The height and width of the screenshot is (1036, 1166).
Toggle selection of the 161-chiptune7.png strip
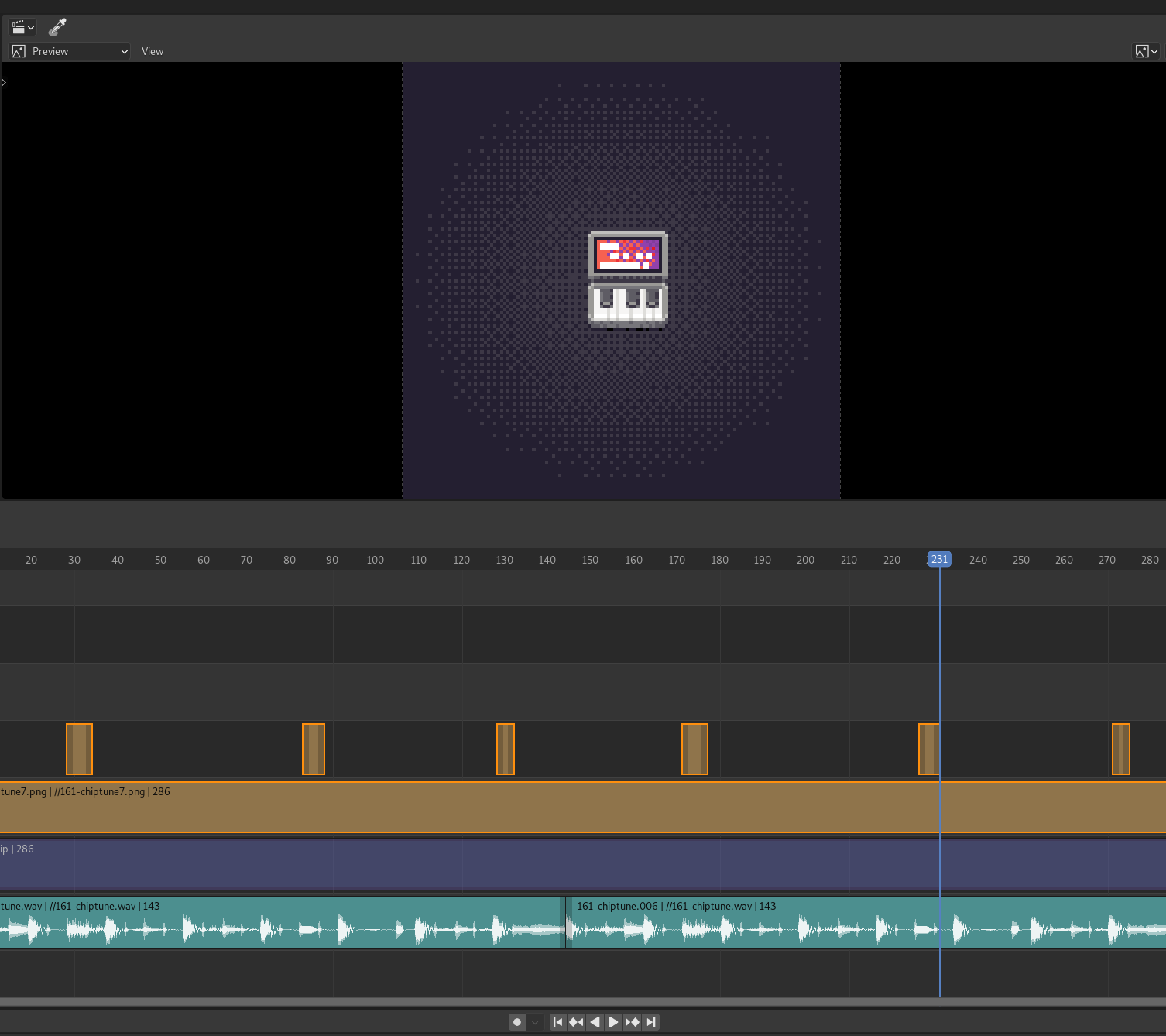465,808
